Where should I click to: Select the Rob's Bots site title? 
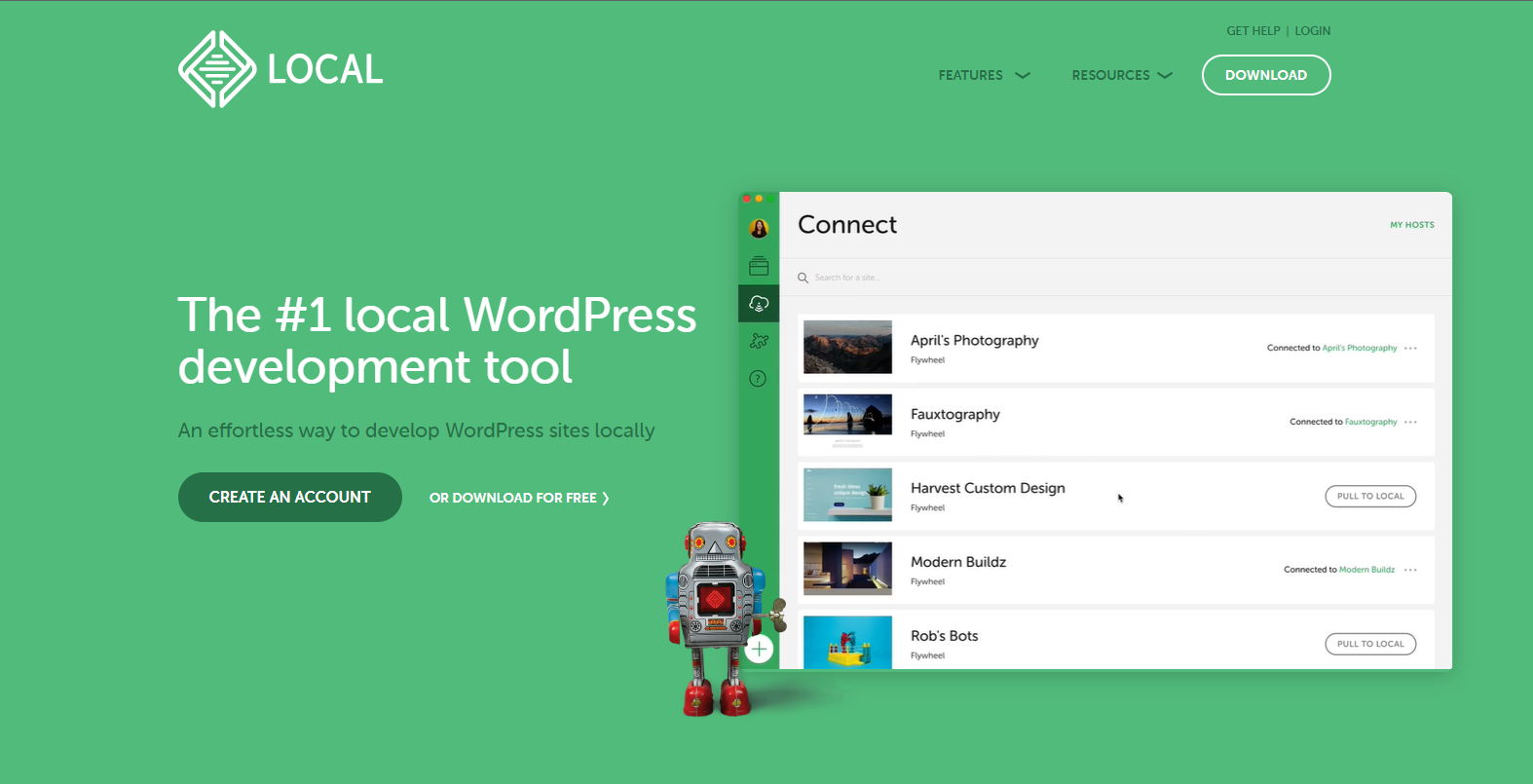[x=945, y=636]
